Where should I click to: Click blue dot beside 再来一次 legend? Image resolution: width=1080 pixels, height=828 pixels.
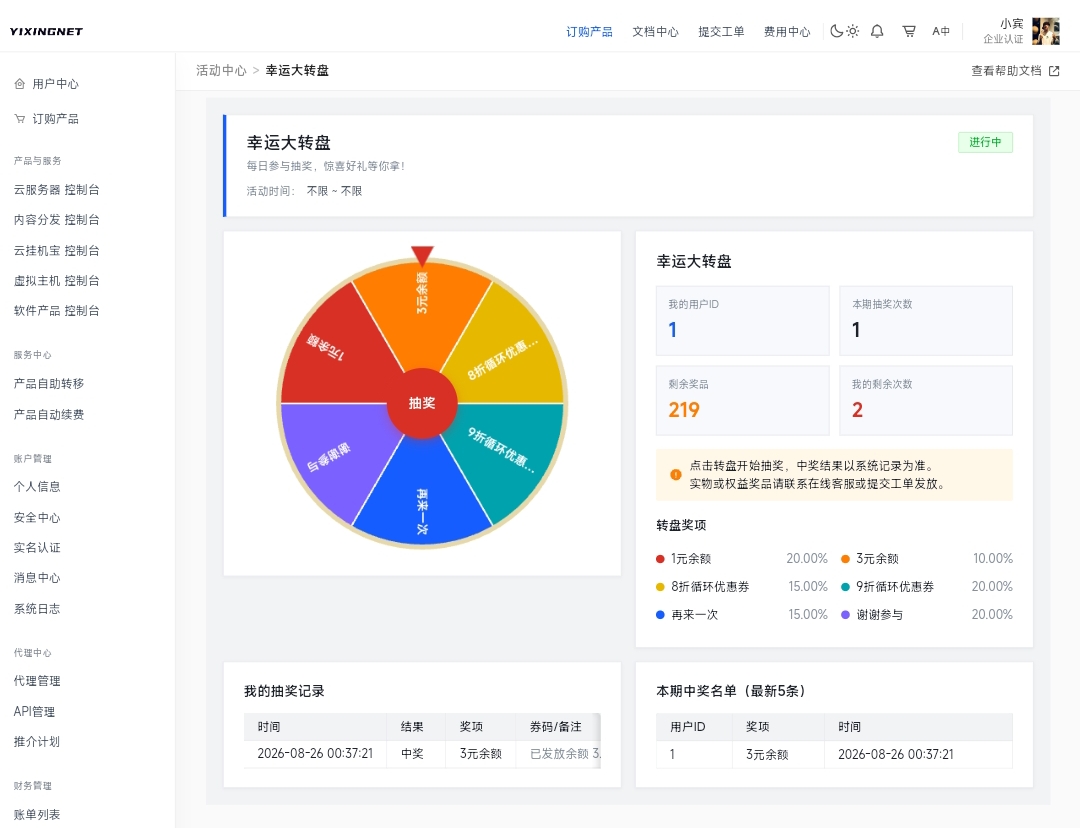pos(660,614)
